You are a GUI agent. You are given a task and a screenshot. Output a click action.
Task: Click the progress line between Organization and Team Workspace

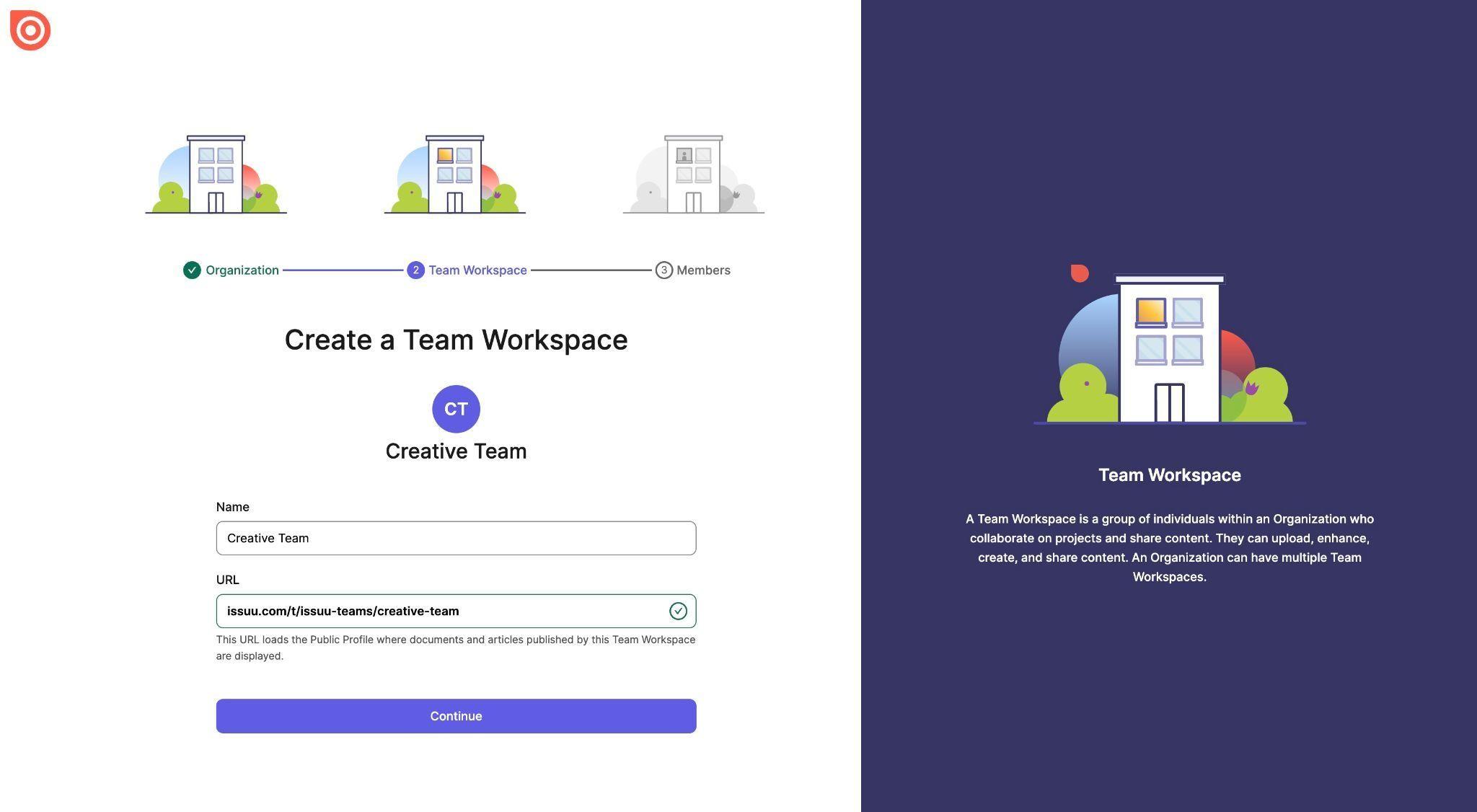click(x=343, y=270)
